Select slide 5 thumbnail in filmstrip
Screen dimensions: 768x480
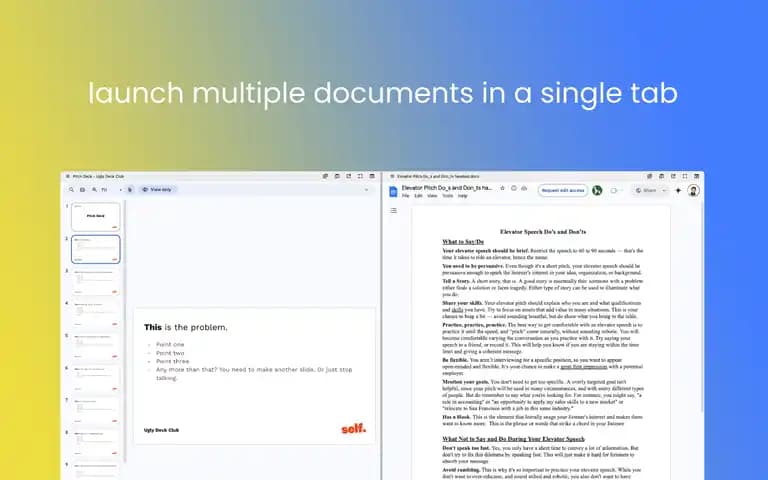(x=96, y=346)
